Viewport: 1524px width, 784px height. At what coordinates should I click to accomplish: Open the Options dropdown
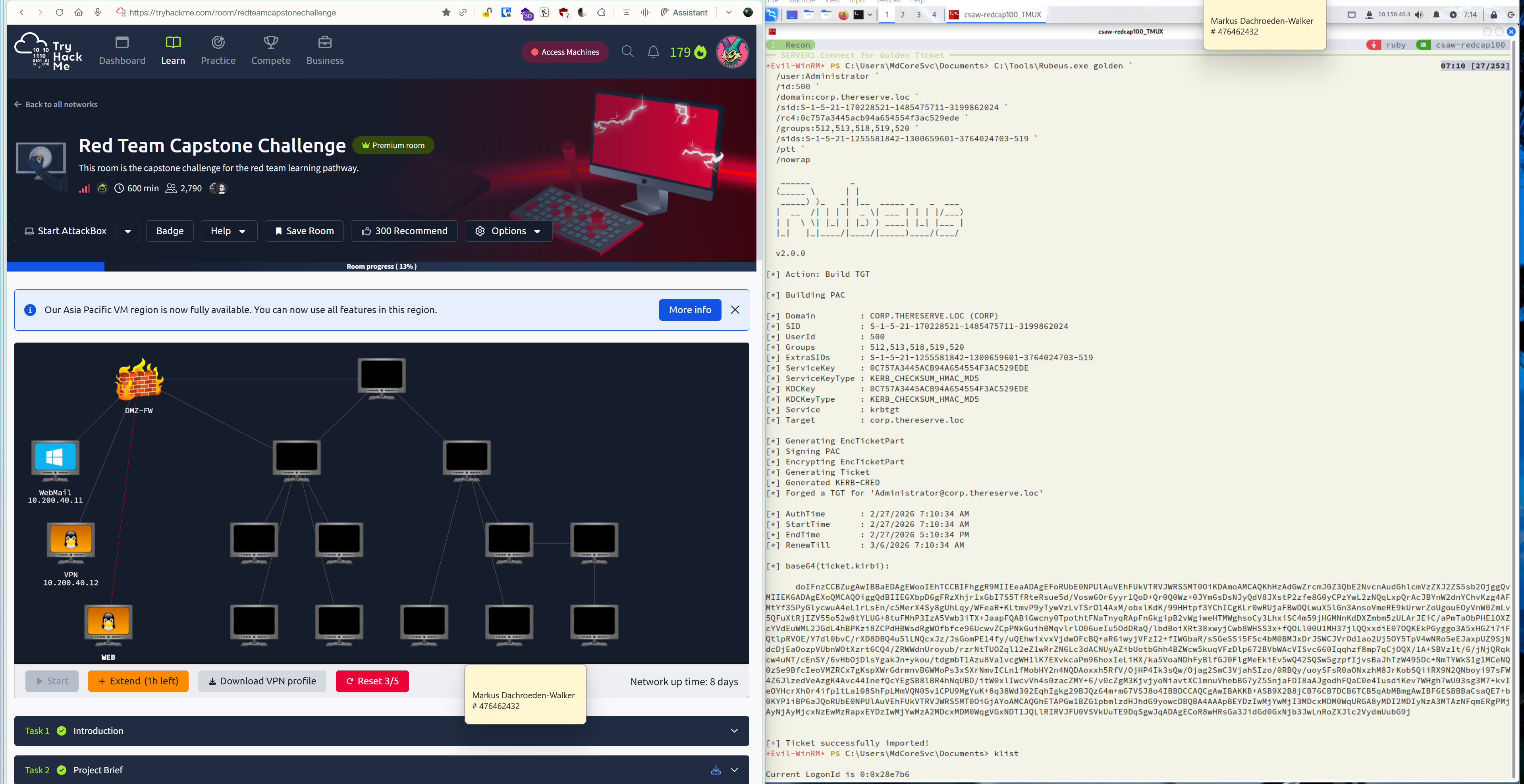[508, 231]
